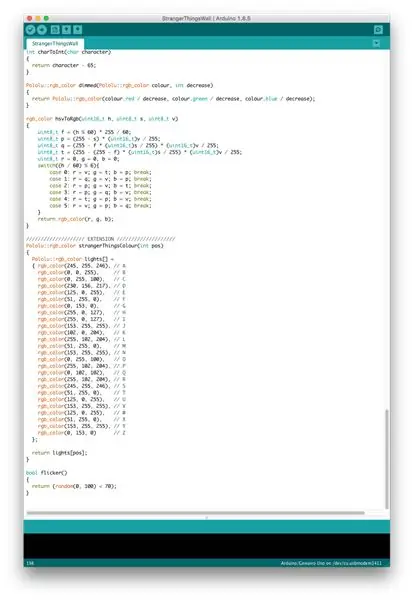The height and width of the screenshot is (600, 413).
Task: Click the rgb_color(0, 102, 102) // Q line
Action: tap(82, 372)
